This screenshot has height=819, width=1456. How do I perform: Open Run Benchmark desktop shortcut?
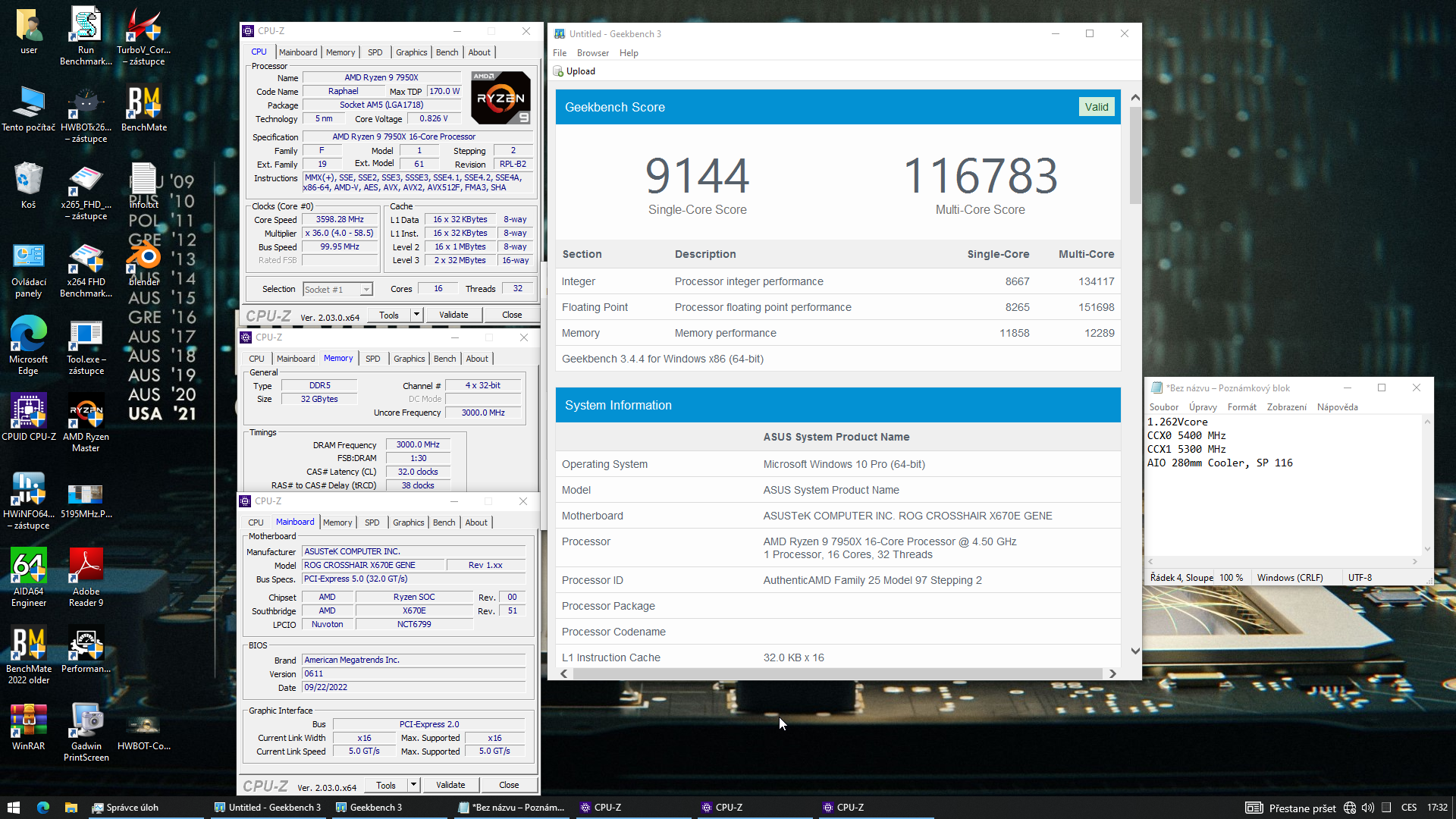[86, 36]
